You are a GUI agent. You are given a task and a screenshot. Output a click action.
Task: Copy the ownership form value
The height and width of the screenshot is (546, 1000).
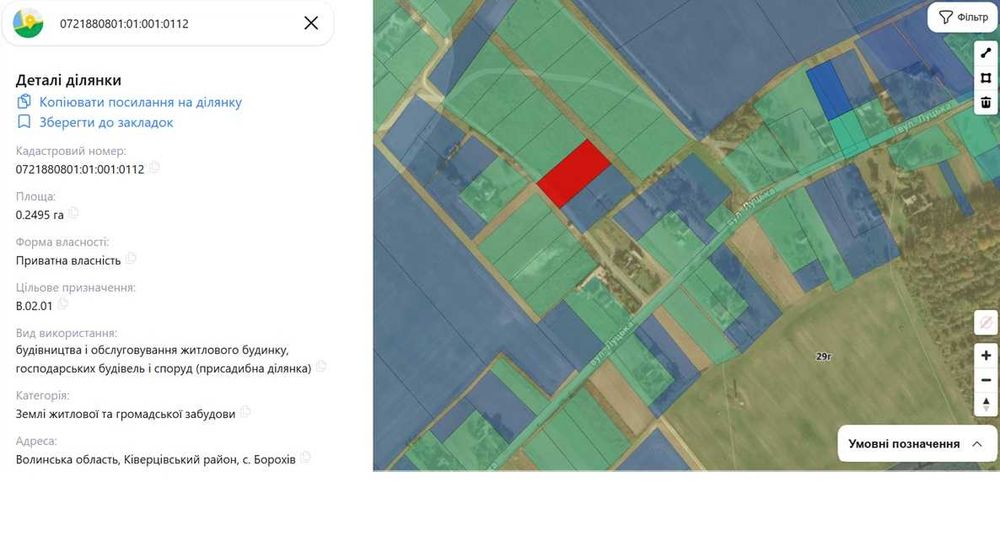click(x=131, y=259)
